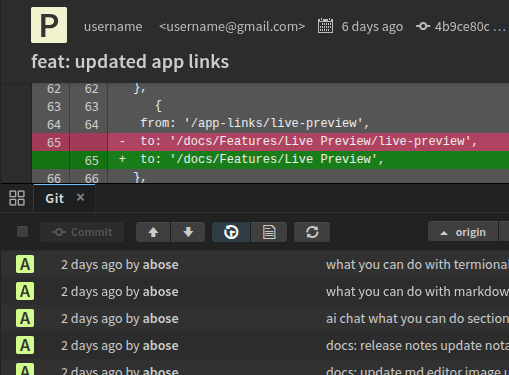The image size is (509, 375).
Task: Select commit 'what you can do with markdow'
Action: click(417, 292)
